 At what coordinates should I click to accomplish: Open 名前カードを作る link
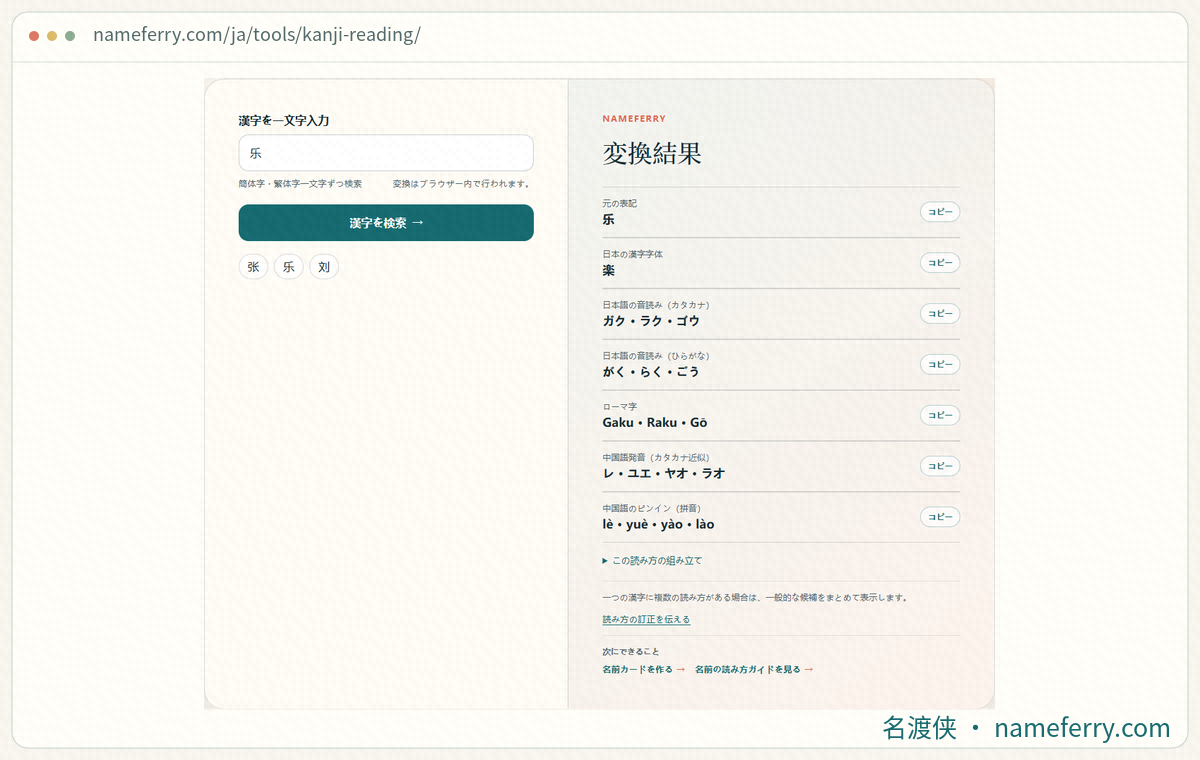pyautogui.click(x=643, y=669)
